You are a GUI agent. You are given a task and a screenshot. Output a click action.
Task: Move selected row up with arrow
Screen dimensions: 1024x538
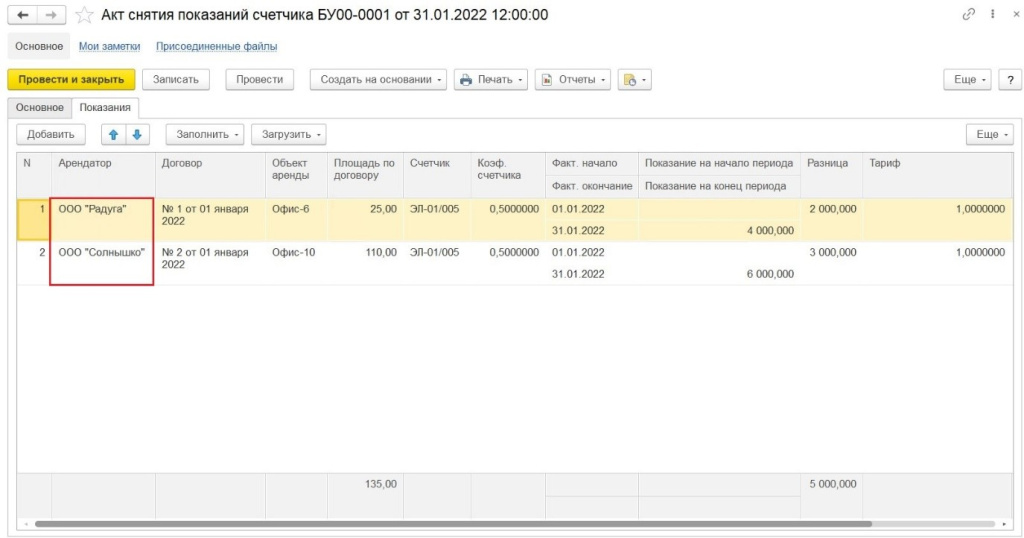point(115,134)
